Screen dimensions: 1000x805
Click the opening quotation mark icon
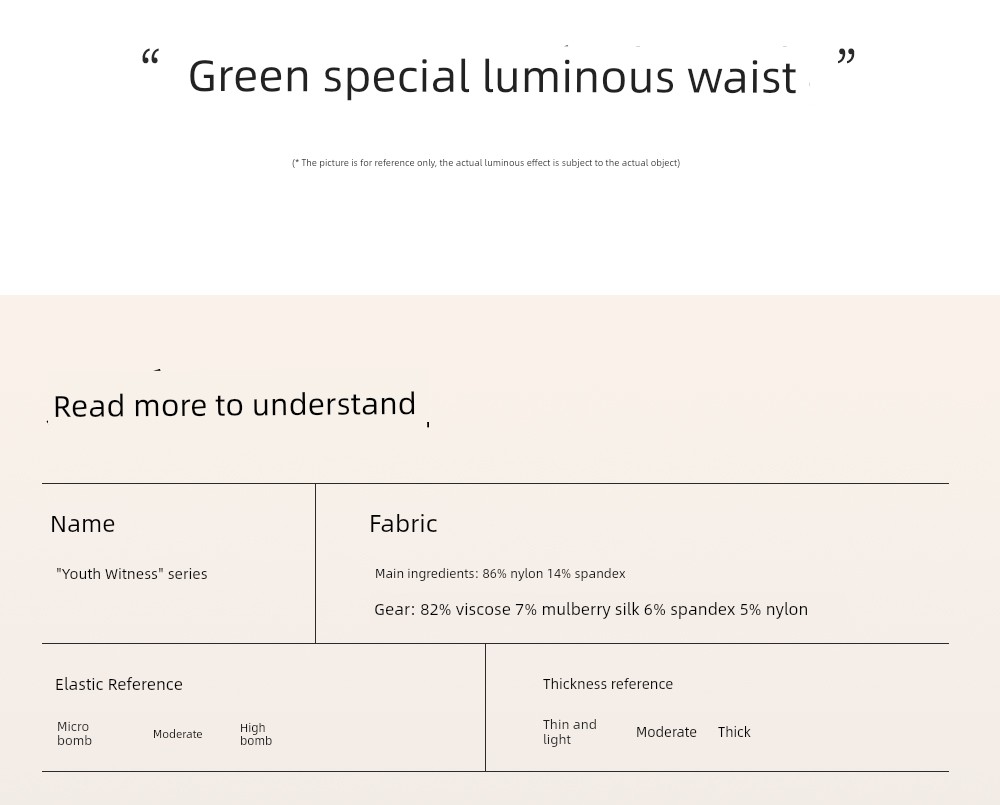click(x=150, y=57)
